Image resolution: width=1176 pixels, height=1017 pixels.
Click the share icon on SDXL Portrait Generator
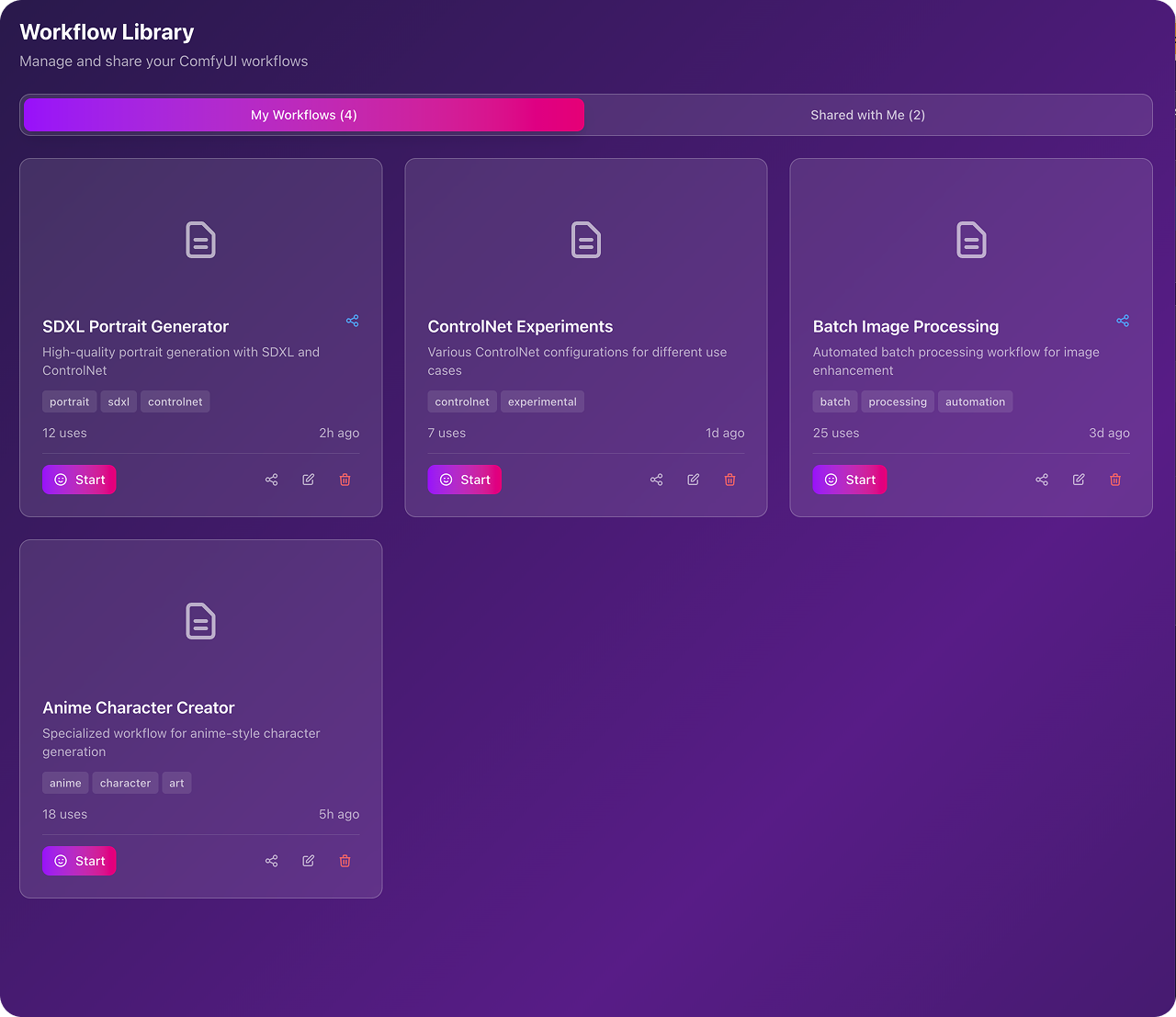click(352, 321)
